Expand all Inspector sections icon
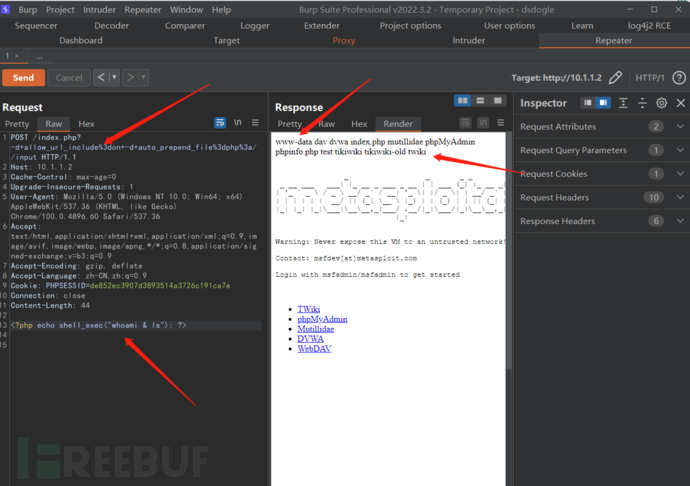This screenshot has width=690, height=486. tap(623, 103)
